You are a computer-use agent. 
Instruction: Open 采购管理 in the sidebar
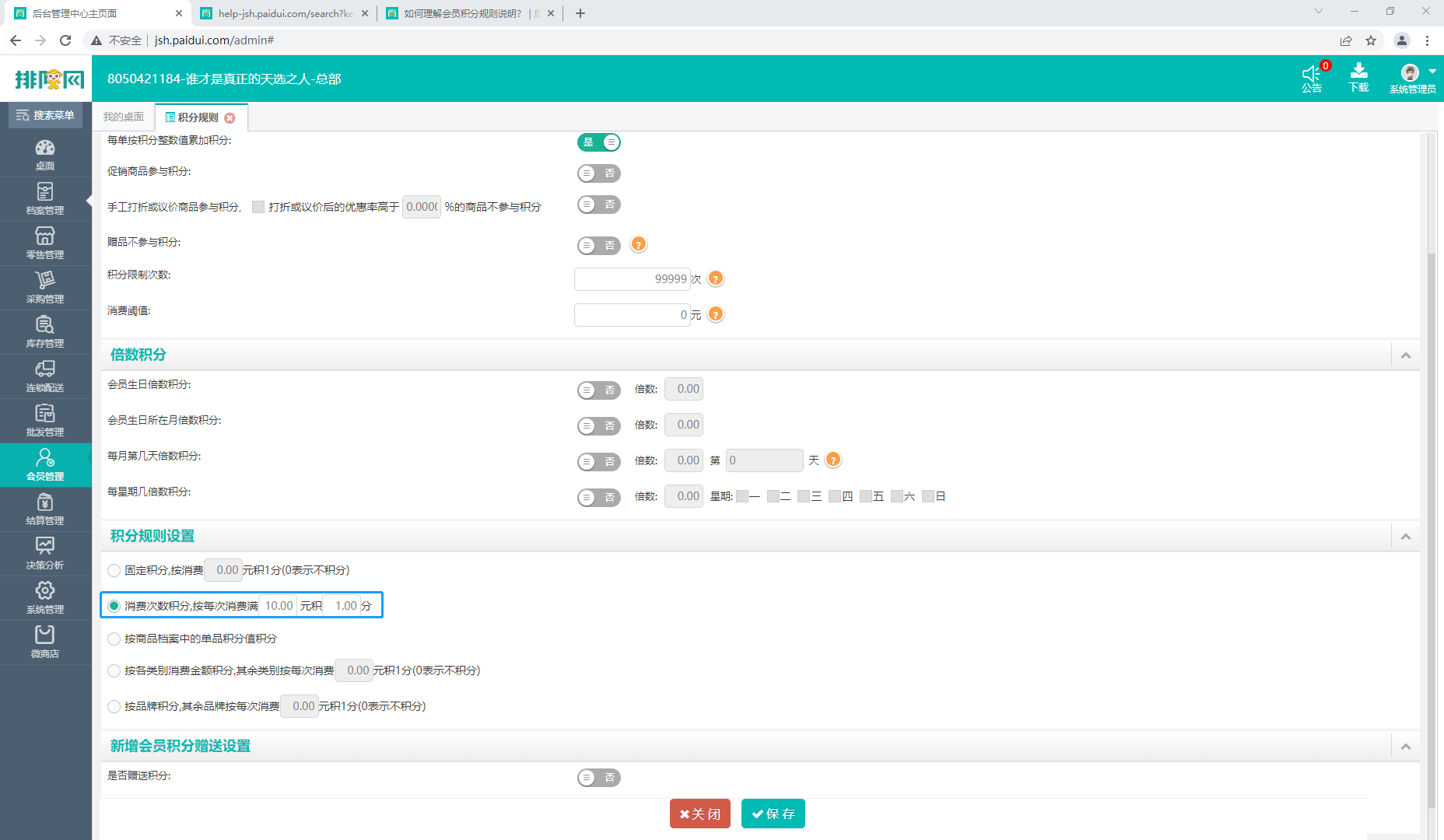45,288
